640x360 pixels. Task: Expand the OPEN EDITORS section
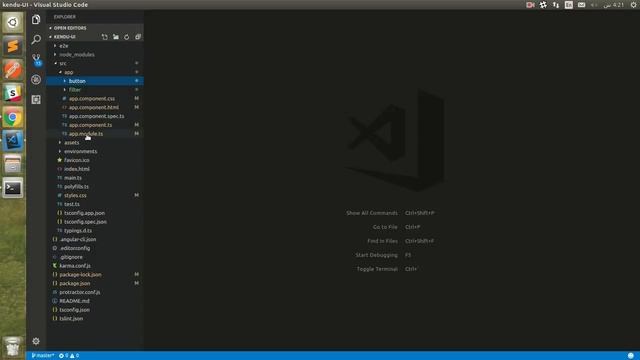coord(95,28)
